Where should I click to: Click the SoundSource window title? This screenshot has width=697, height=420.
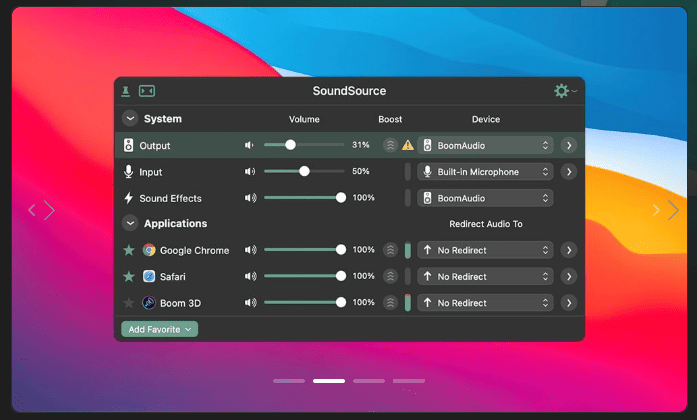[x=349, y=91]
